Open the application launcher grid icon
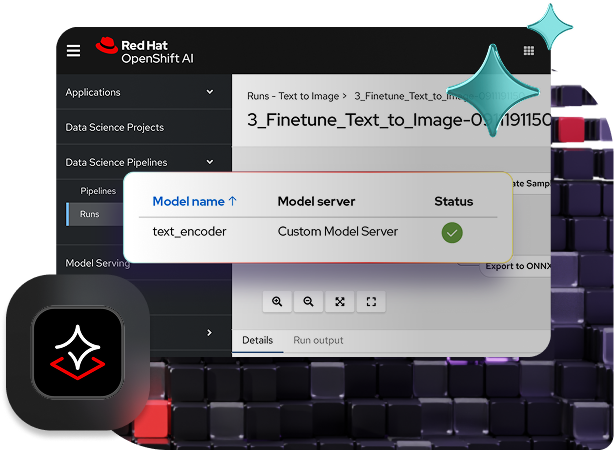Viewport: 614px width, 450px height. (x=528, y=51)
